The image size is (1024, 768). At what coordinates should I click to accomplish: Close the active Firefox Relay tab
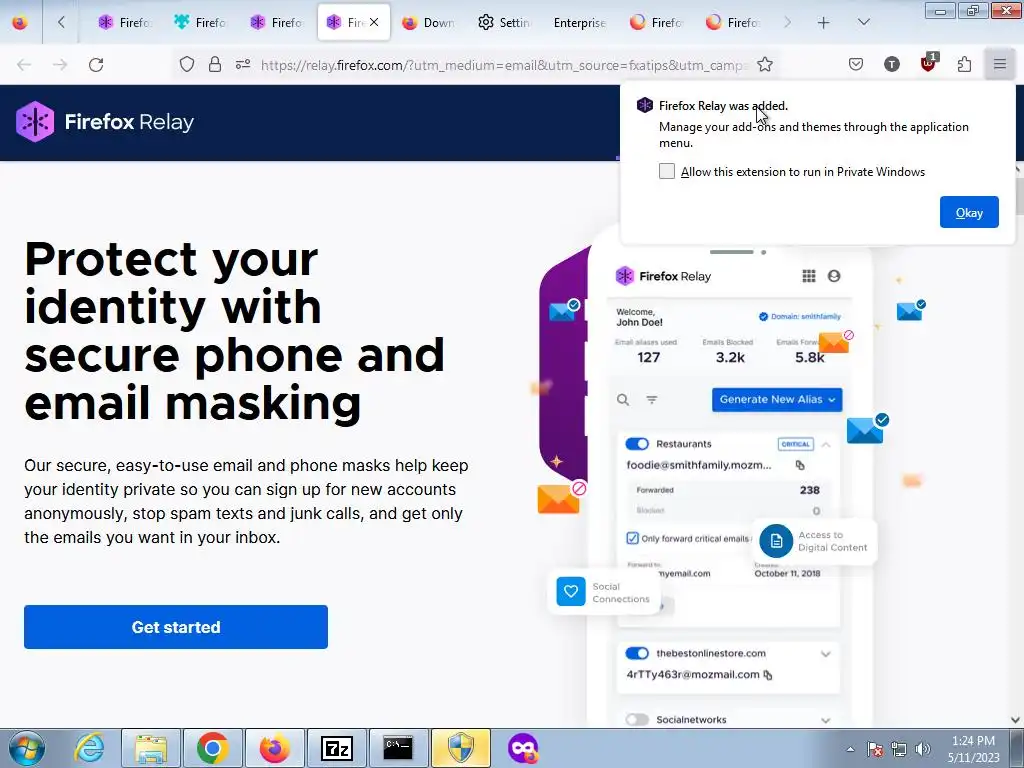(374, 22)
